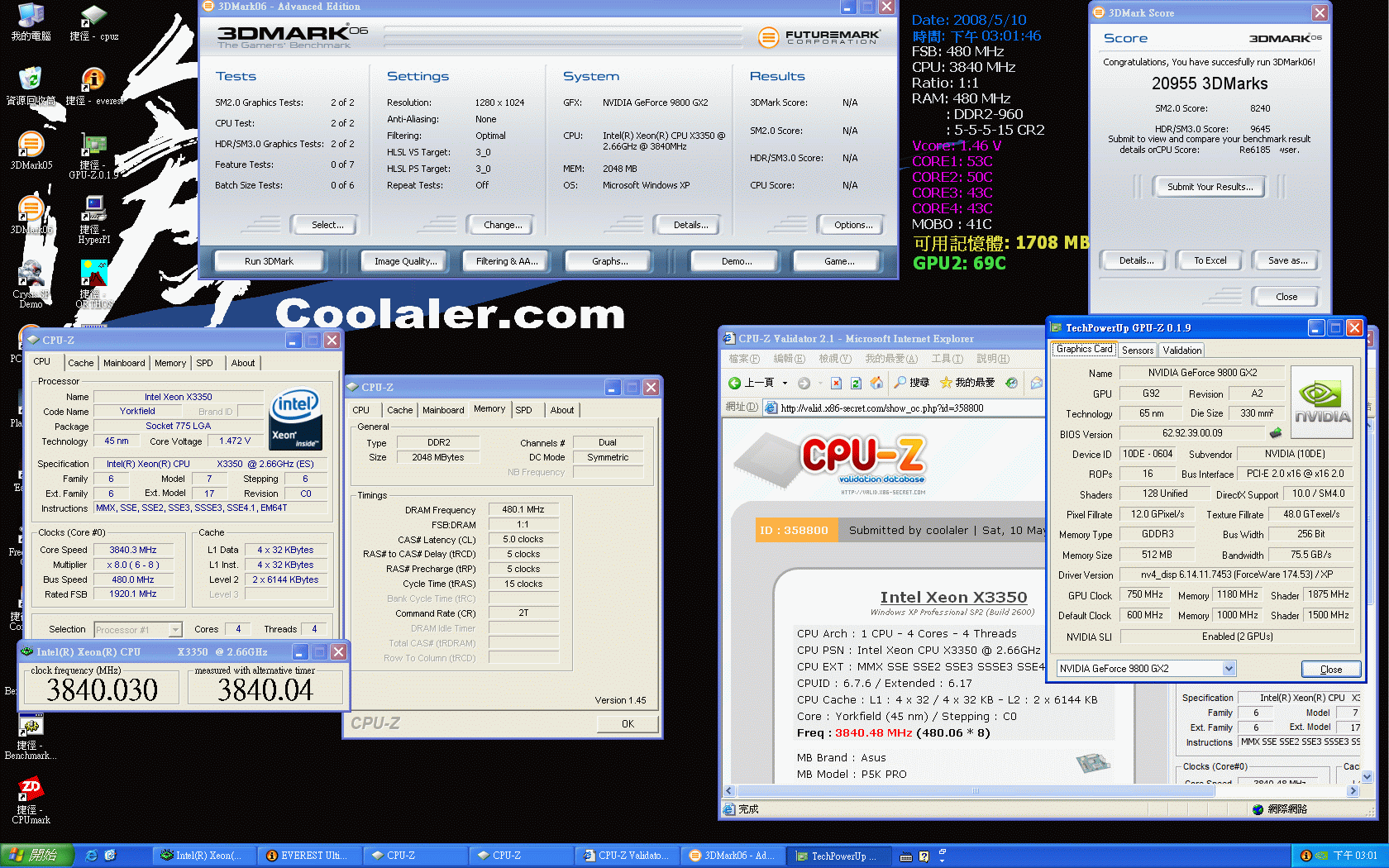Screen dimensions: 1389x868
Task: Open the IE Tools menu (工具)
Action: 947,359
